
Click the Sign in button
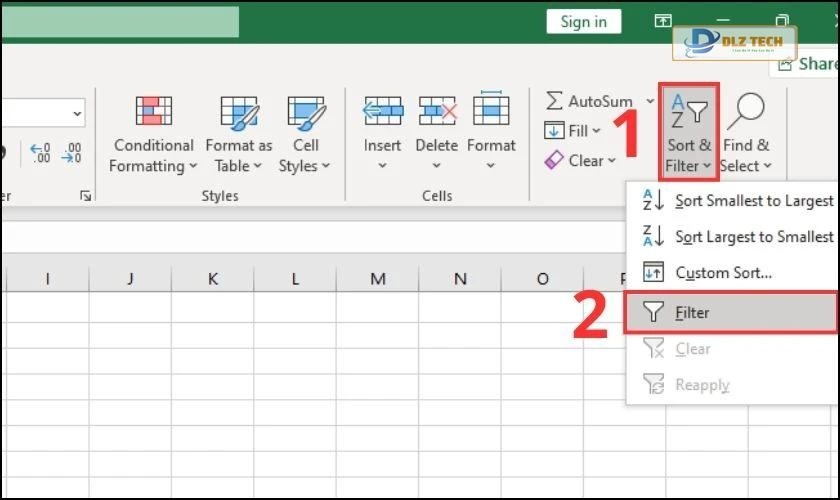click(x=583, y=21)
